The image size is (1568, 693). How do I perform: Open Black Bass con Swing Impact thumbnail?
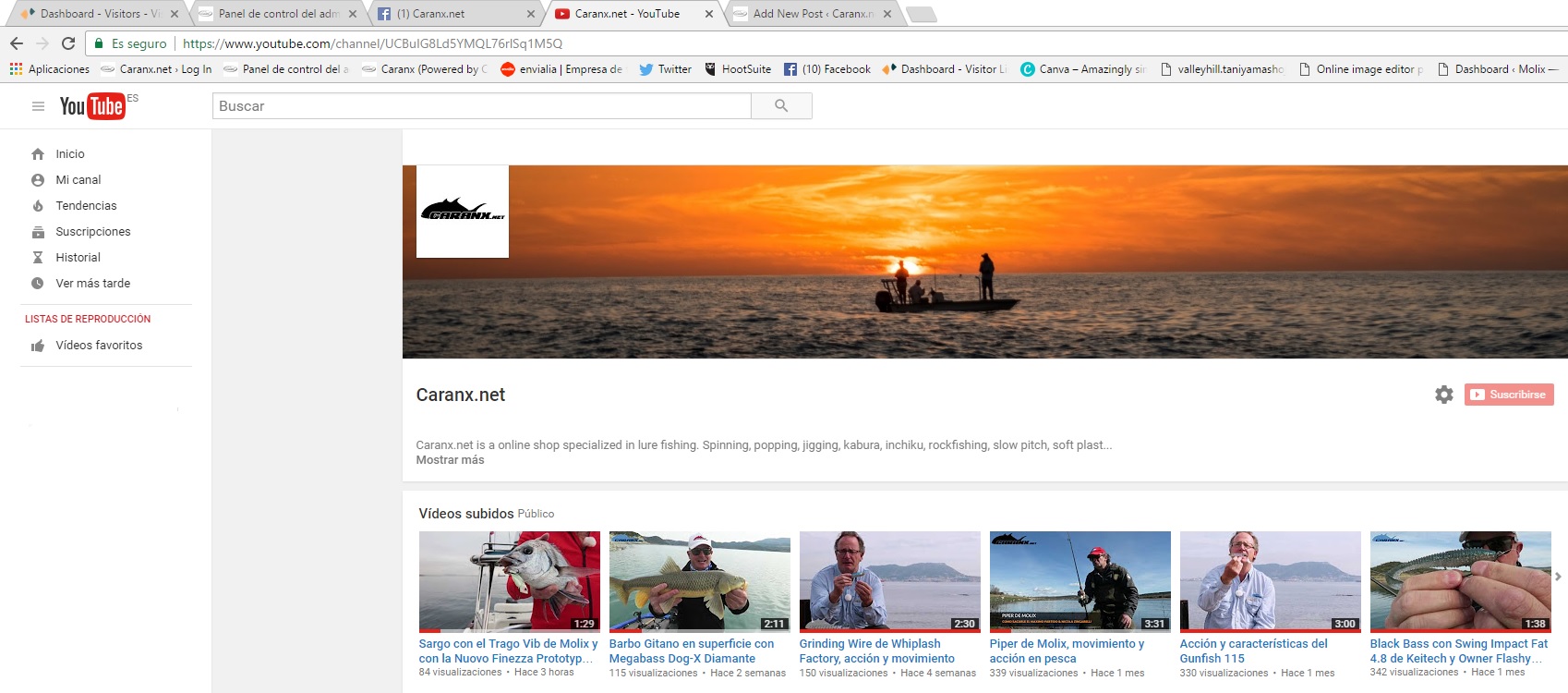(1461, 581)
